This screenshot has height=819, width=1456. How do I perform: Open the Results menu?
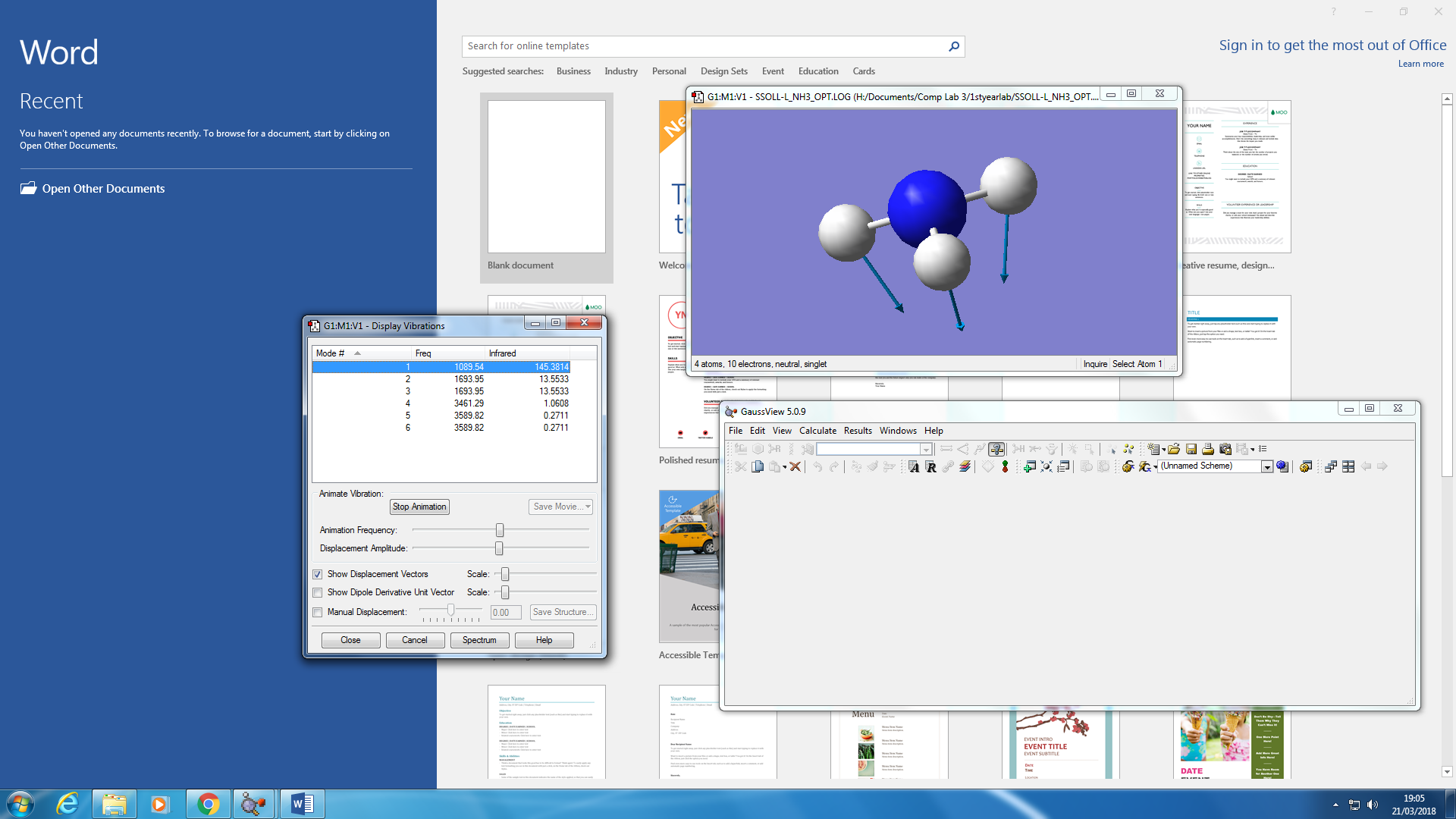[858, 431]
